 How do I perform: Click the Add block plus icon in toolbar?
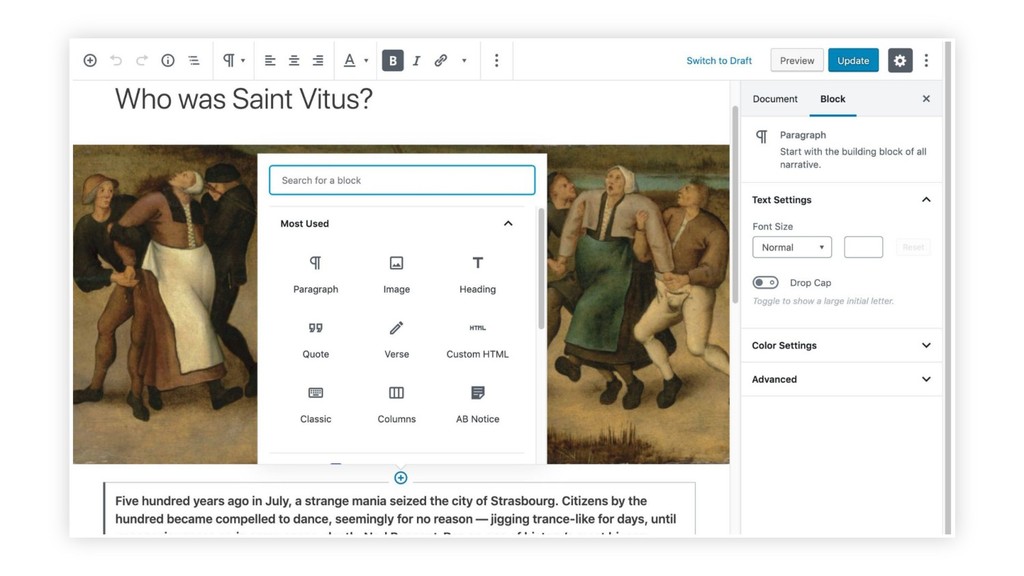(90, 60)
